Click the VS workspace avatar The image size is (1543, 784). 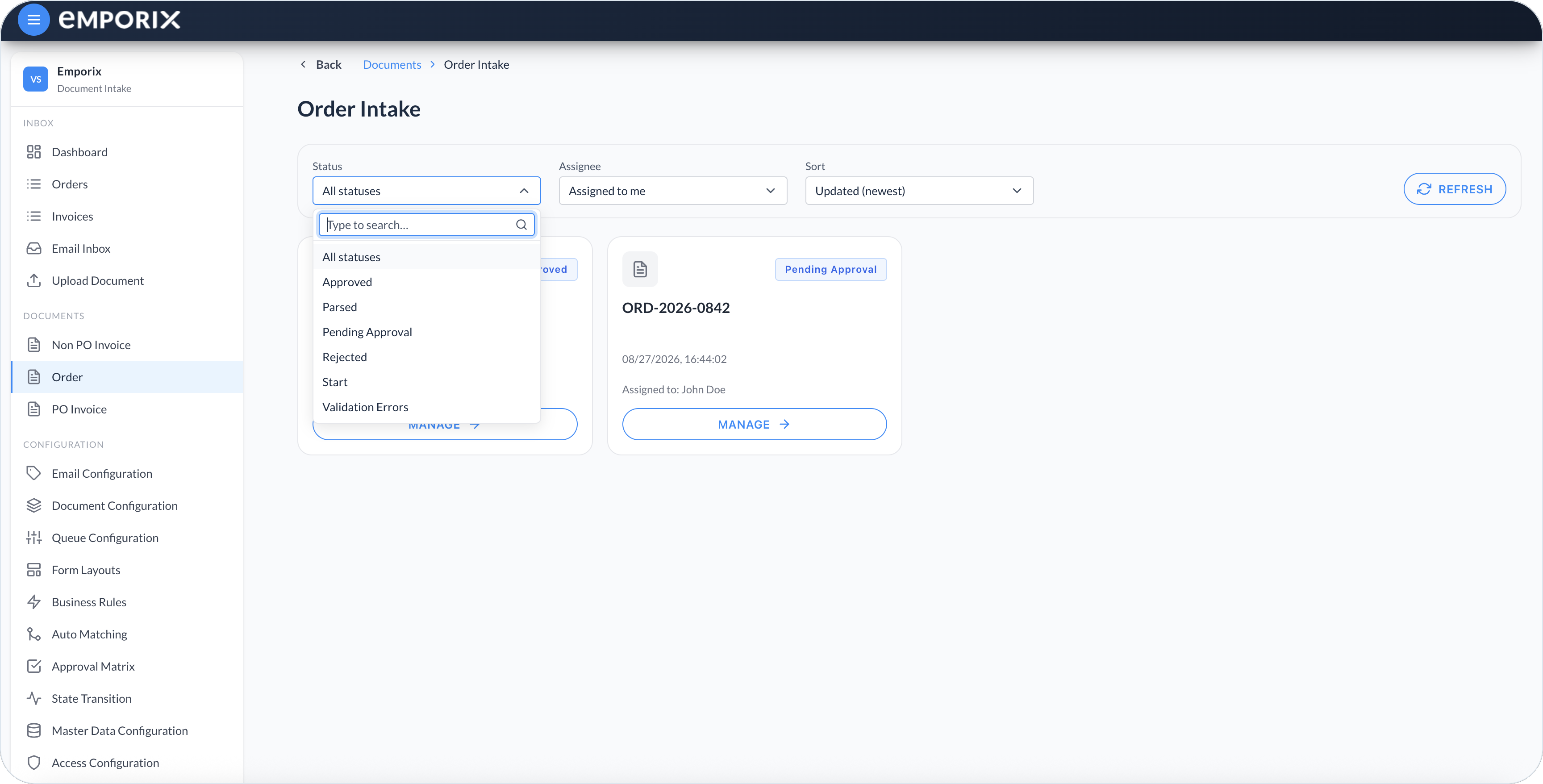[x=36, y=79]
